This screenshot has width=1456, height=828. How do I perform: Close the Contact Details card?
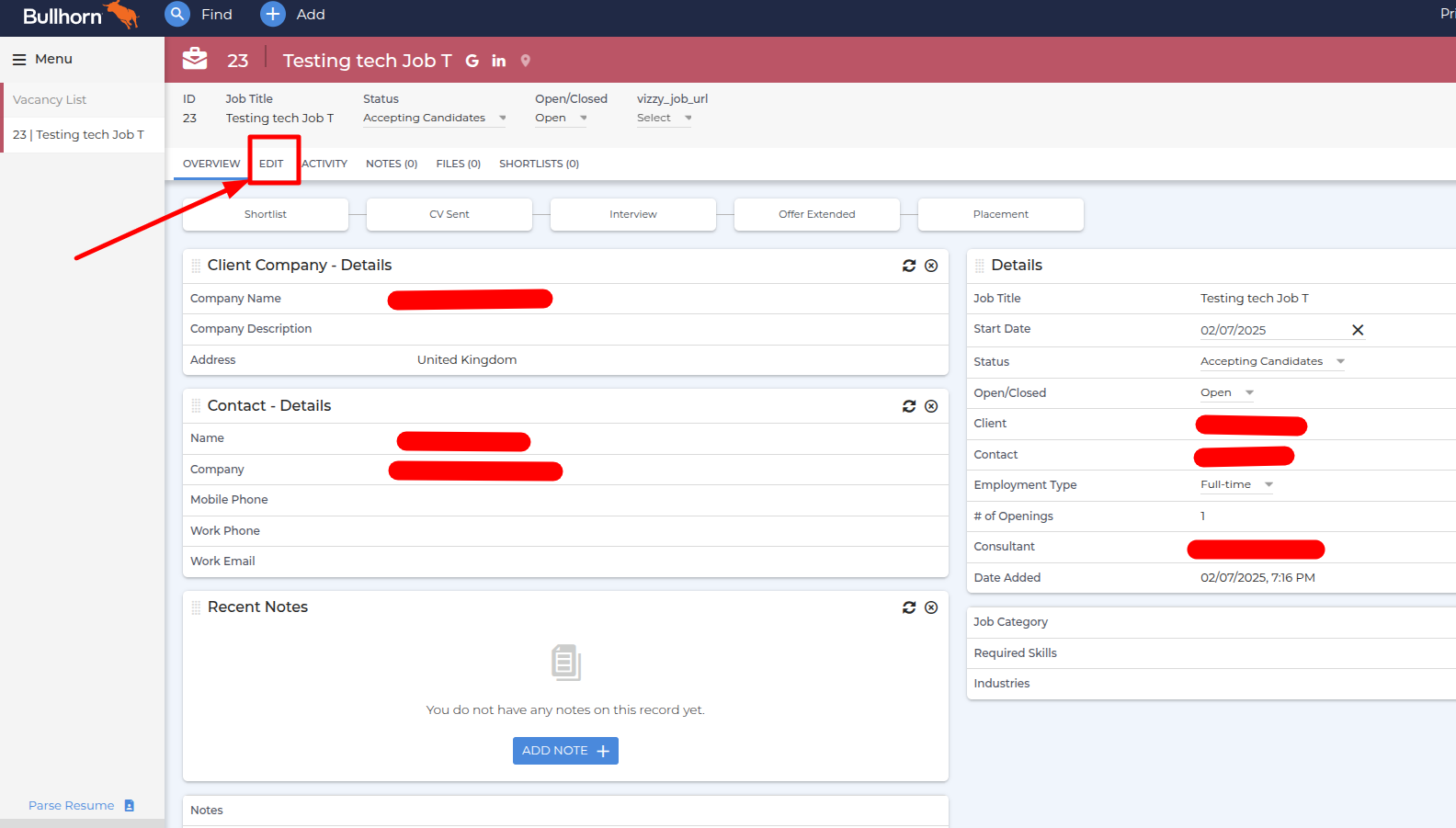[x=931, y=406]
